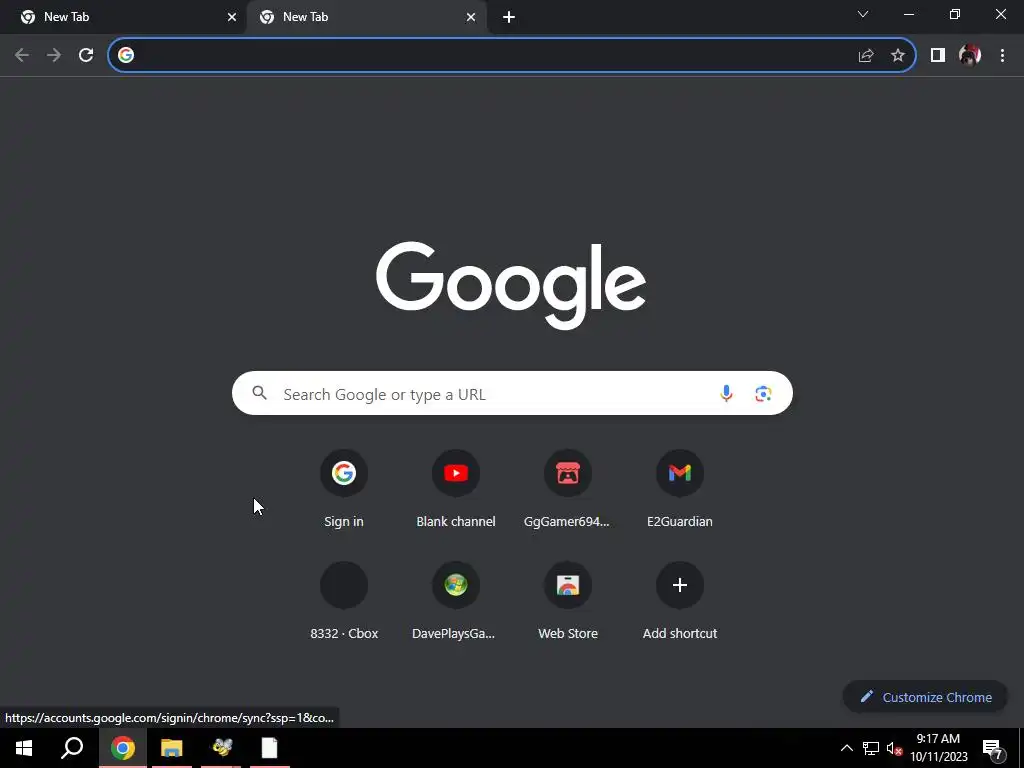Open the notification center icon

click(x=993, y=749)
